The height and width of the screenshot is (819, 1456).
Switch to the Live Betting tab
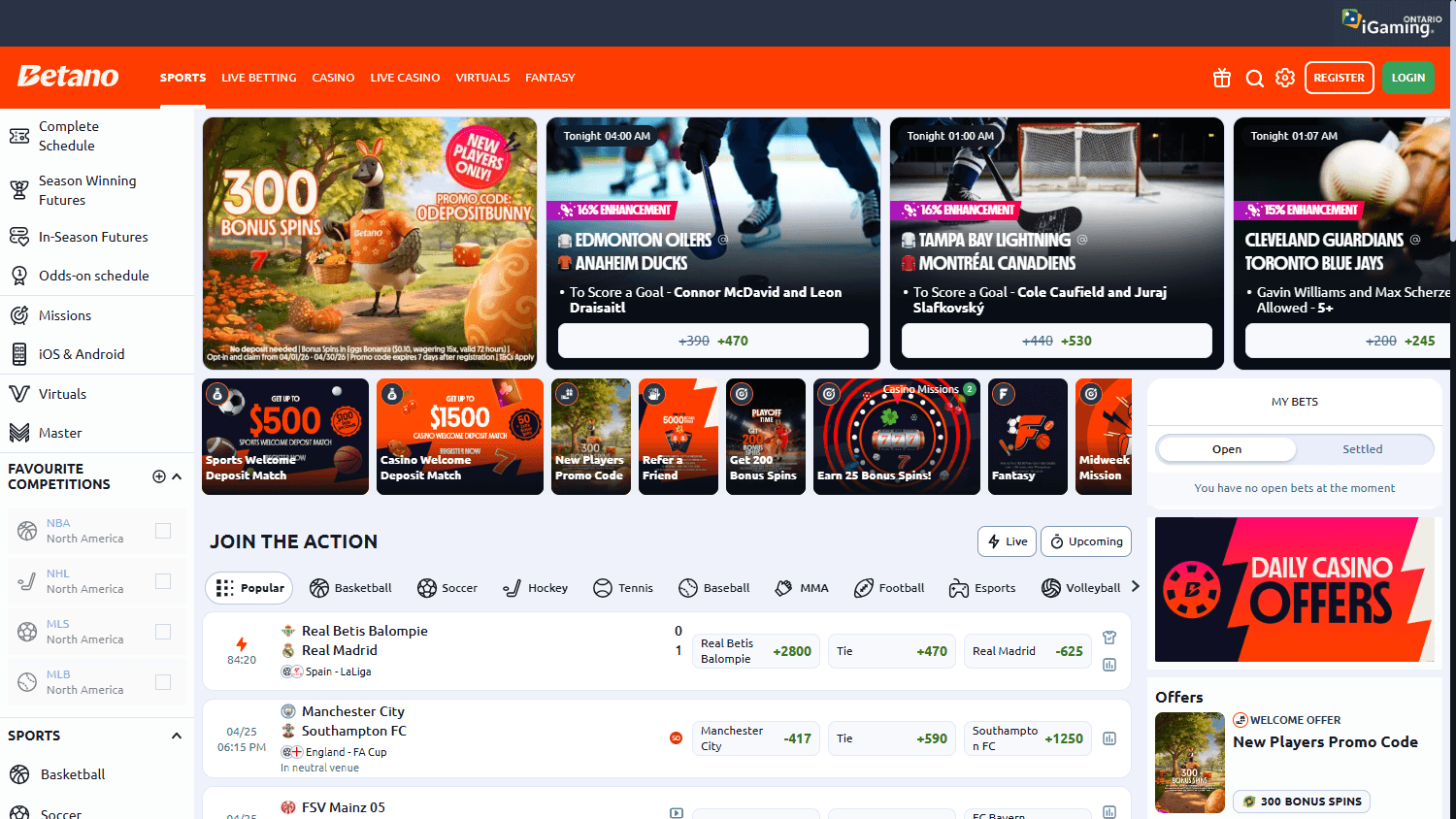pos(258,78)
